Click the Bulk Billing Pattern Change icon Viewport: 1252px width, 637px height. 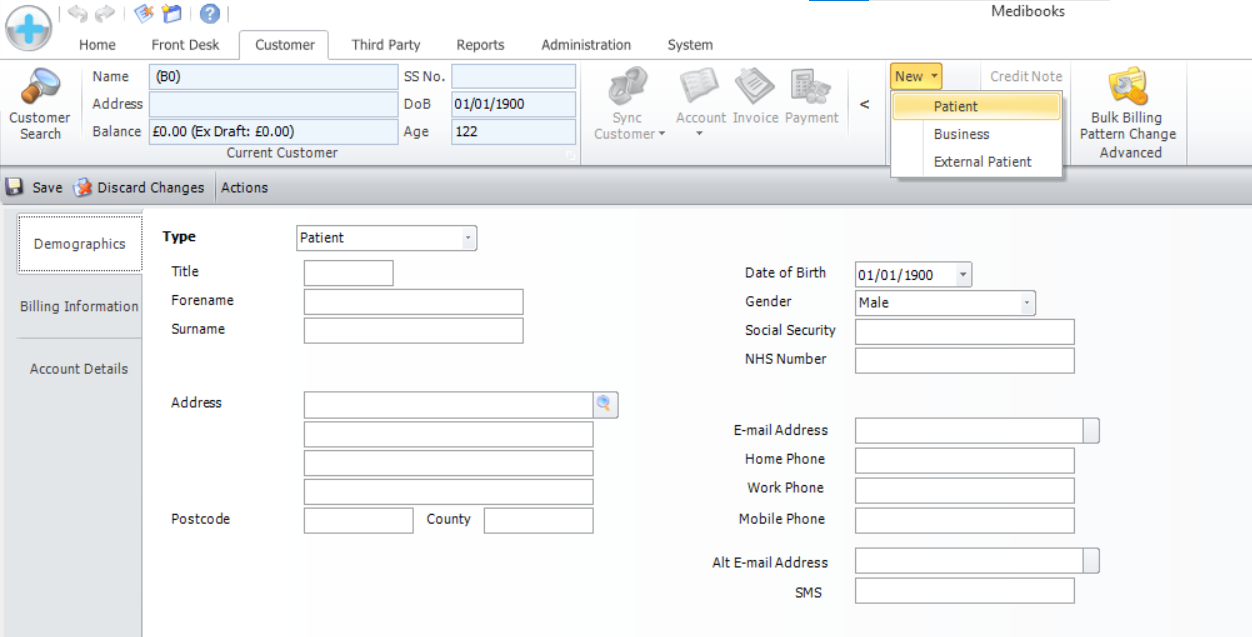[1127, 88]
